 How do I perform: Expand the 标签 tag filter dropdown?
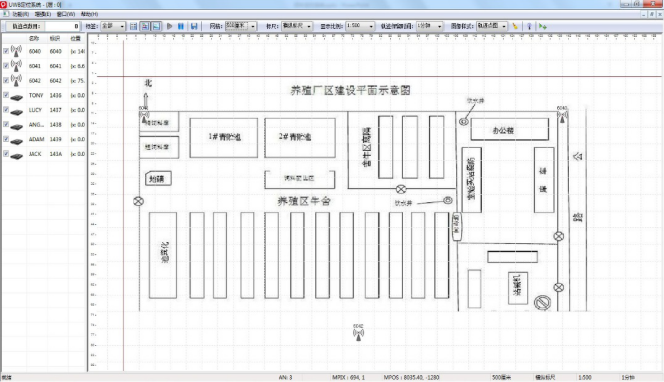pyautogui.click(x=113, y=26)
